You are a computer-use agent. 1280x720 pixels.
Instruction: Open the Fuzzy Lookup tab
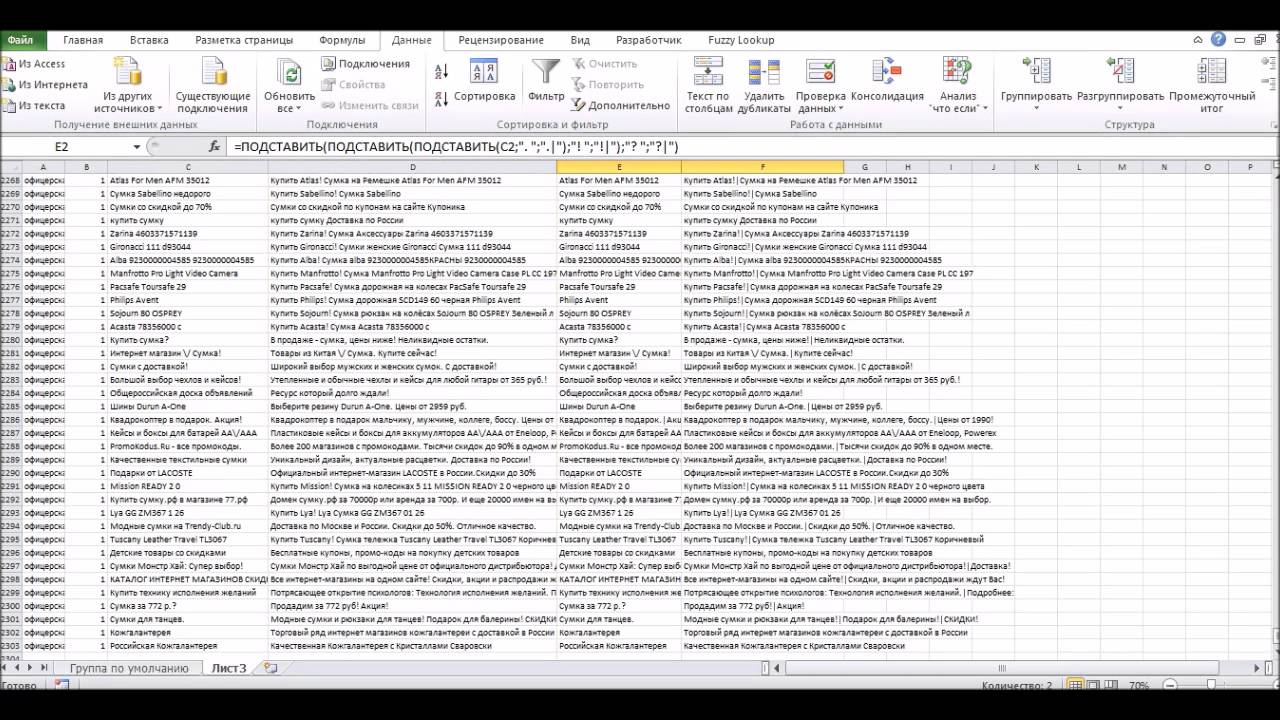[x=741, y=40]
